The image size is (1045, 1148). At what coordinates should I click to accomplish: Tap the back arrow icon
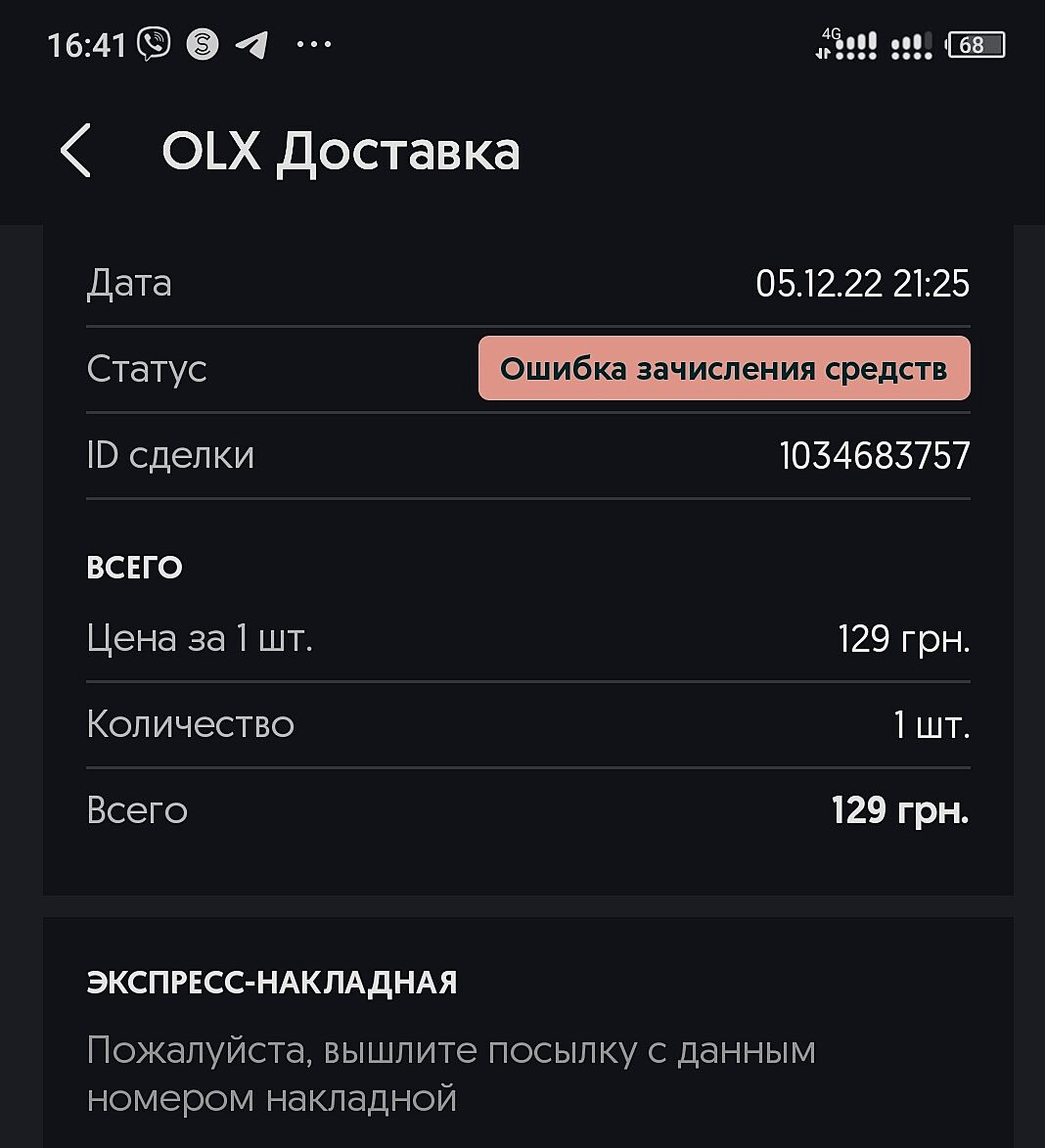pos(75,151)
